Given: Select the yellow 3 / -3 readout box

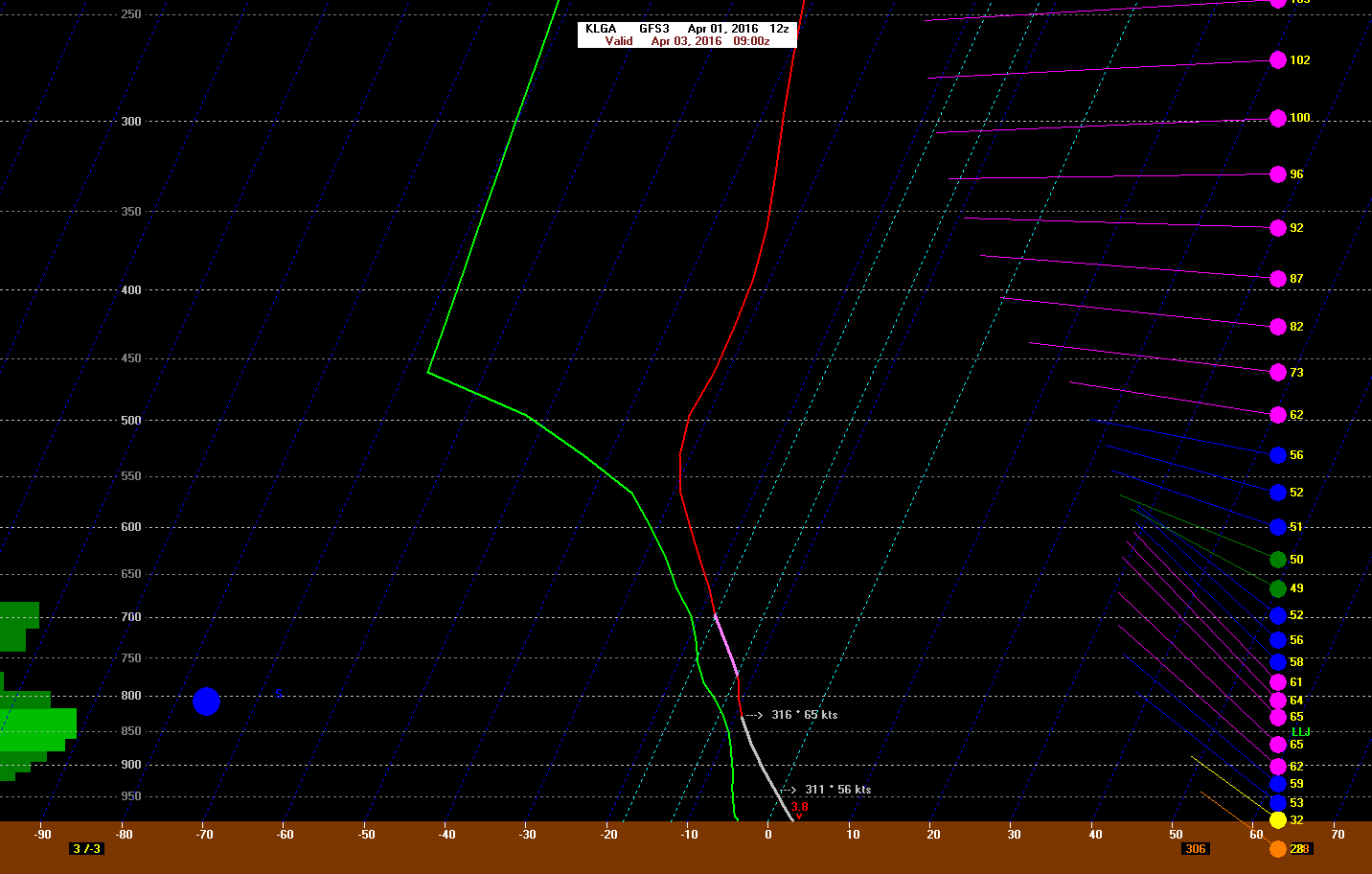Looking at the screenshot, I should pos(87,849).
